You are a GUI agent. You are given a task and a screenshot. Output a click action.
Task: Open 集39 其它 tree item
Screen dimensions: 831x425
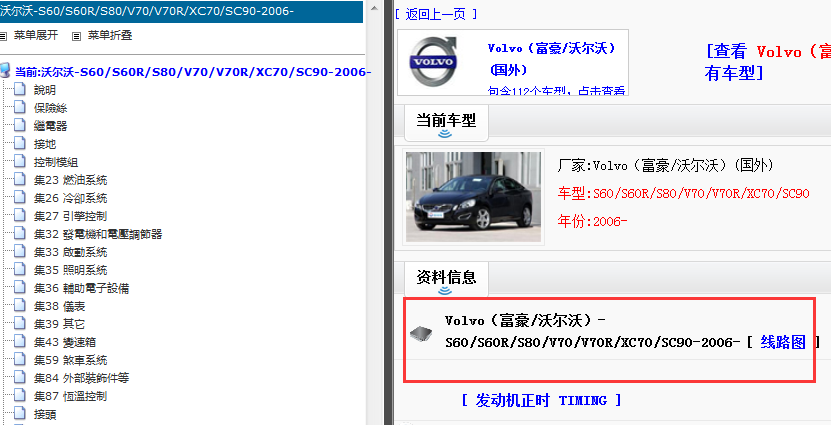coord(59,324)
